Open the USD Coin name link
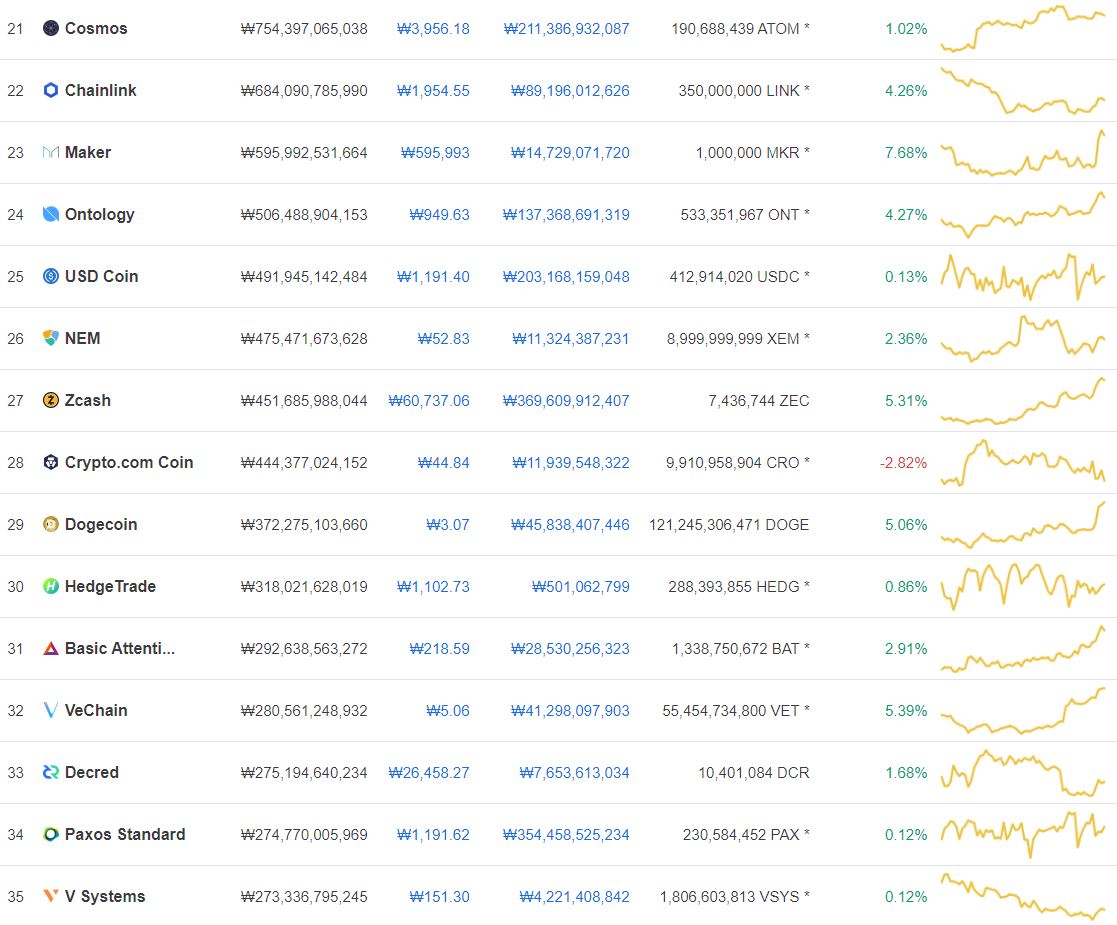The width and height of the screenshot is (1117, 925). [101, 277]
